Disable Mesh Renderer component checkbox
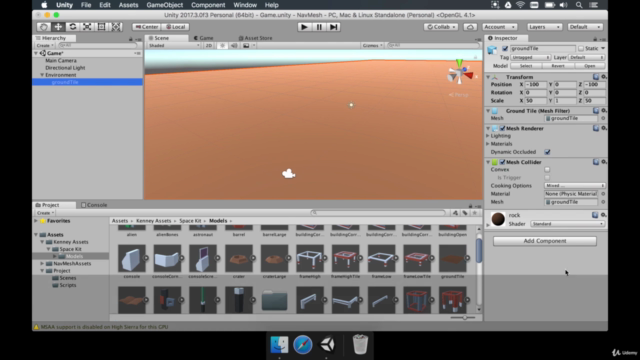 [x=502, y=128]
